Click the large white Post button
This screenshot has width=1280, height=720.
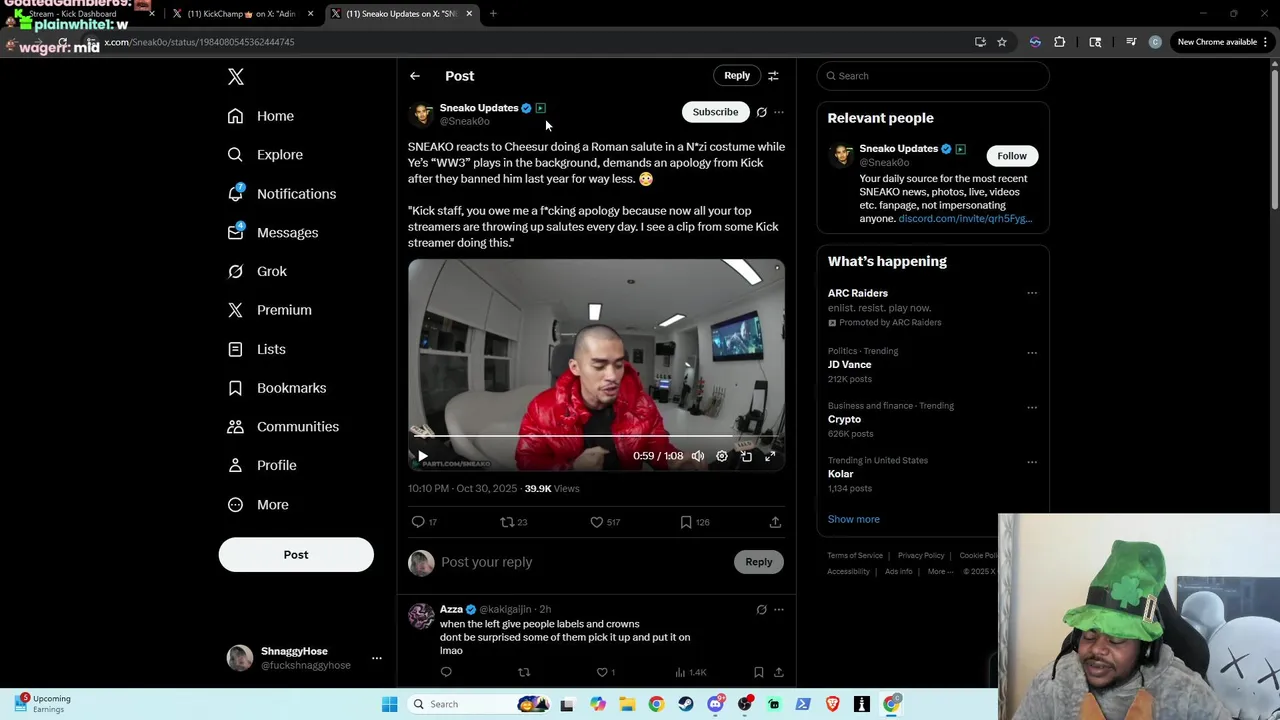(x=296, y=555)
